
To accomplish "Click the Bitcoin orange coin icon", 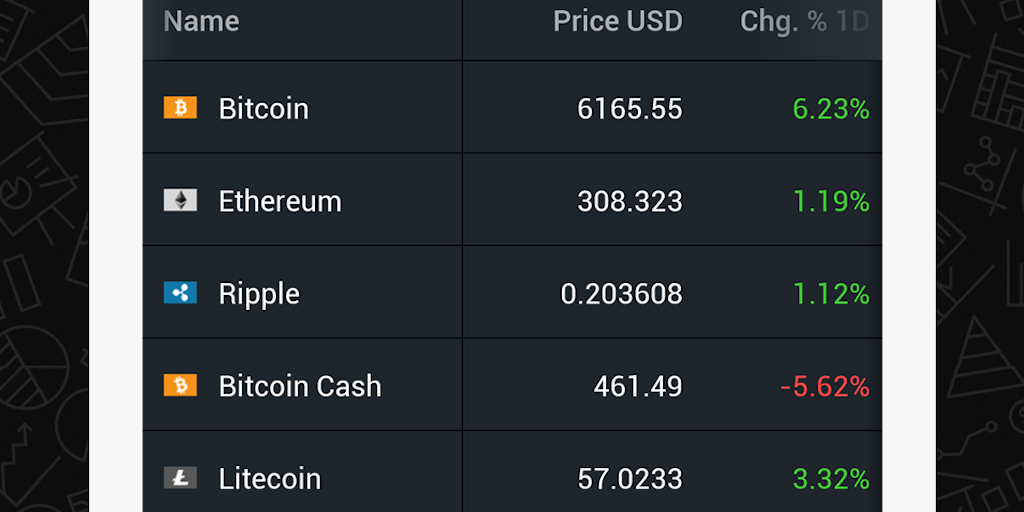I will [180, 108].
